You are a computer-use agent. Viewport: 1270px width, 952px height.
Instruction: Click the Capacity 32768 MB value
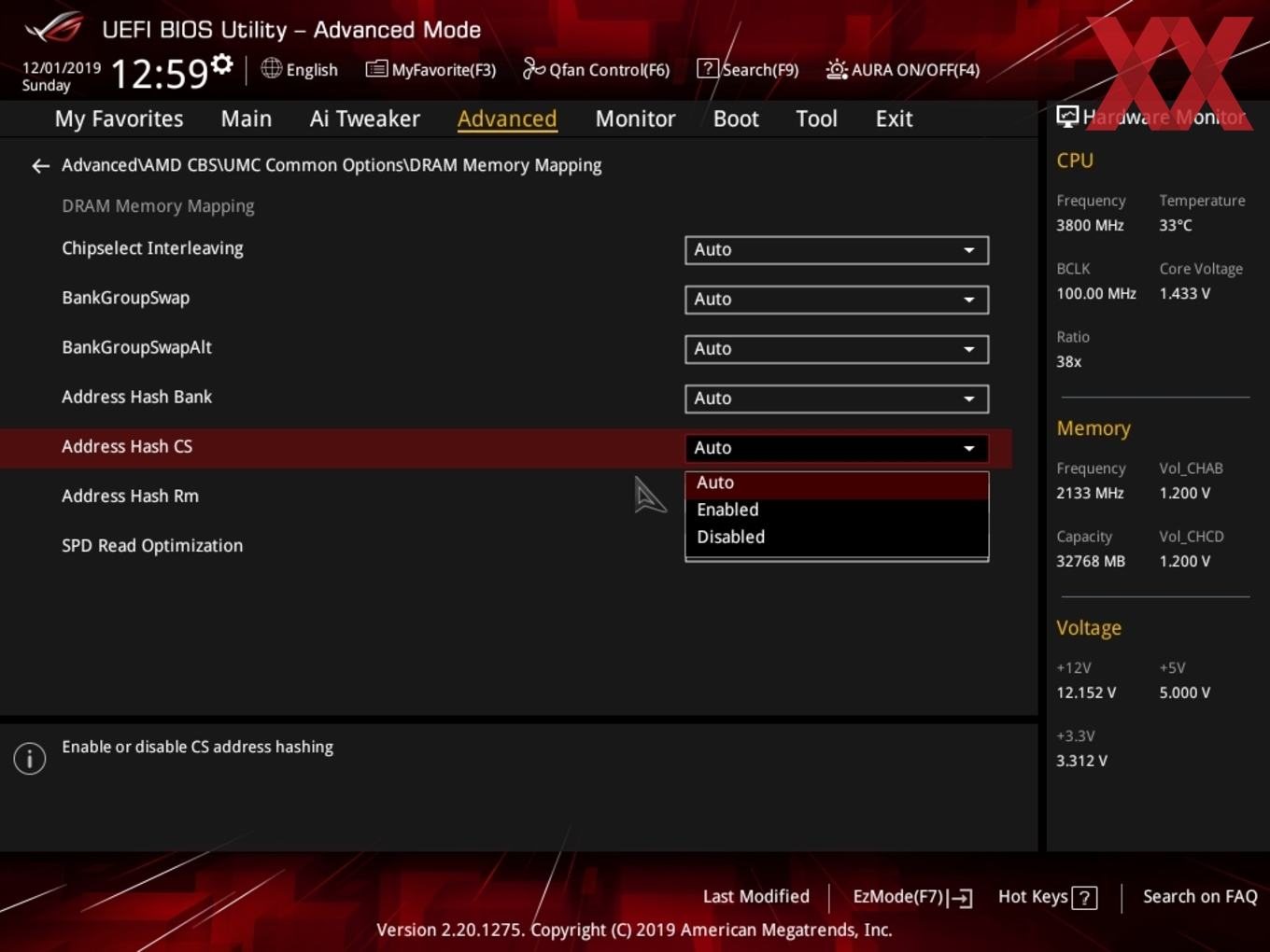[x=1091, y=561]
